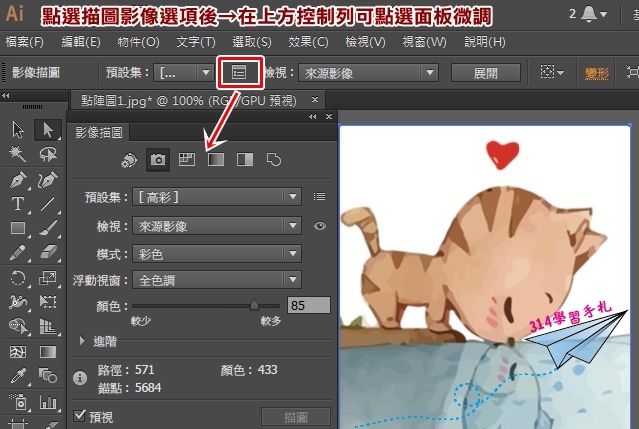
Task: Open the 變形 transform link
Action: tap(597, 73)
